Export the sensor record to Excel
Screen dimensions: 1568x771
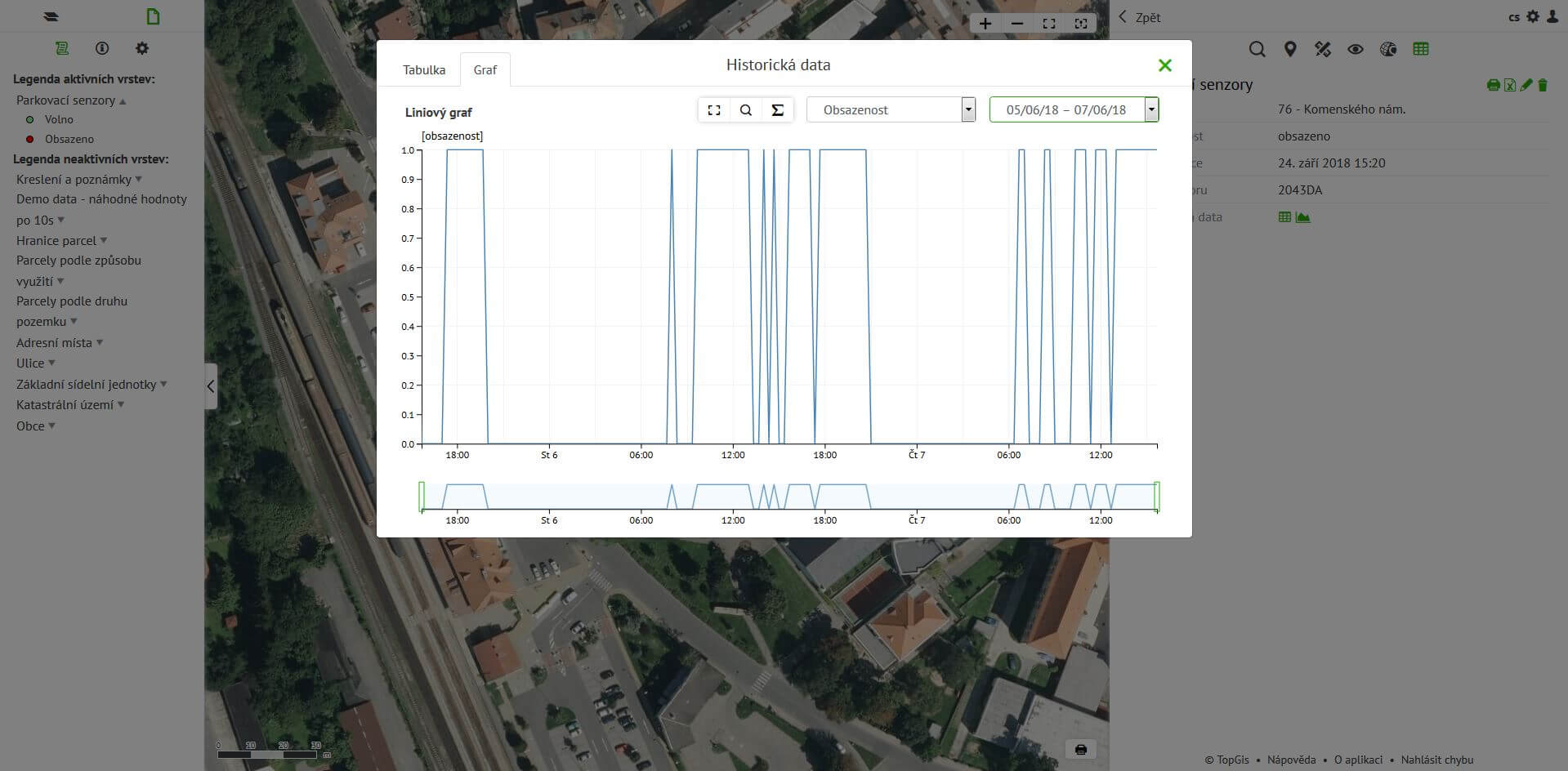pyautogui.click(x=1510, y=85)
